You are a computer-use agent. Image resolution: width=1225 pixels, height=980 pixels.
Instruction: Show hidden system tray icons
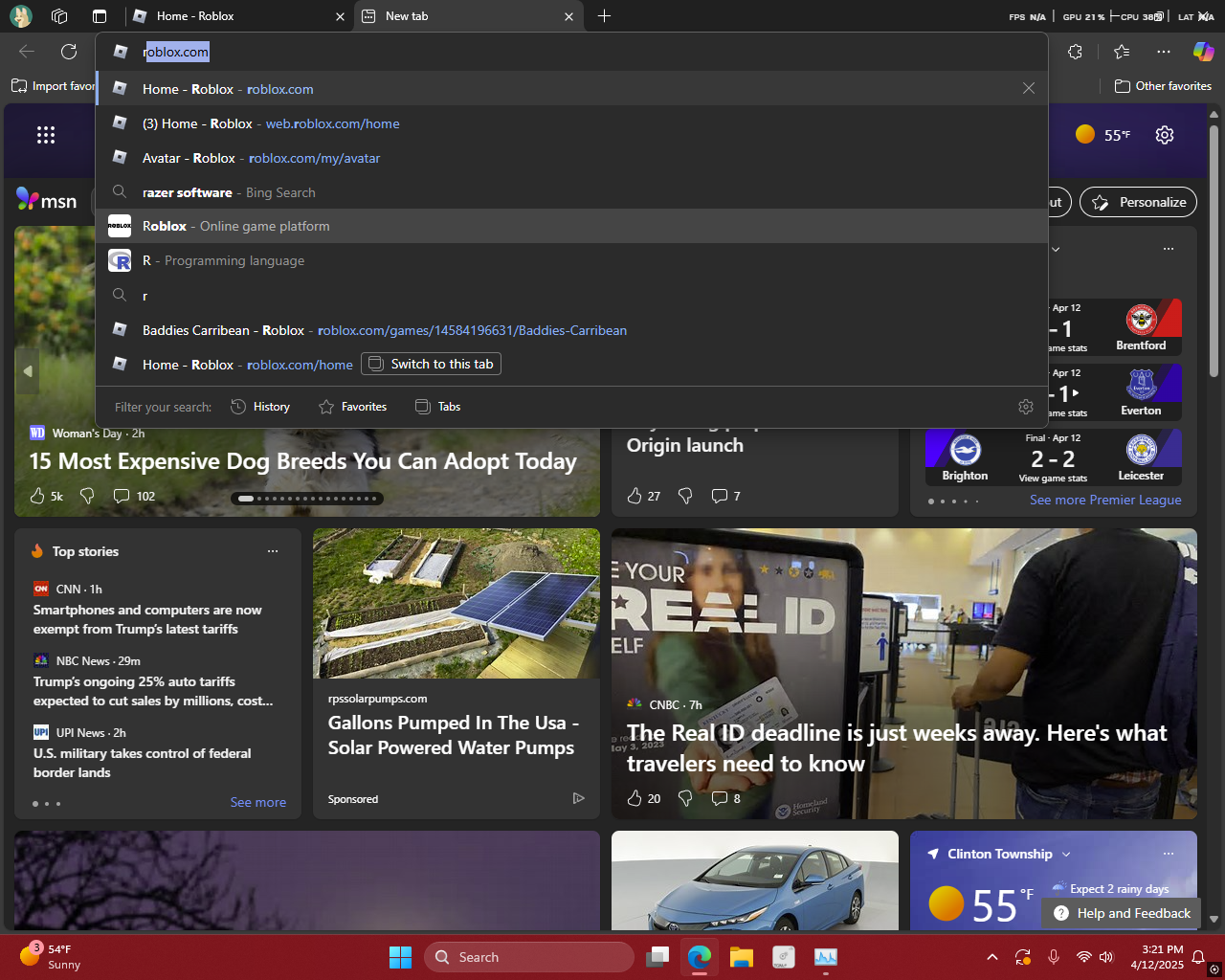[992, 957]
